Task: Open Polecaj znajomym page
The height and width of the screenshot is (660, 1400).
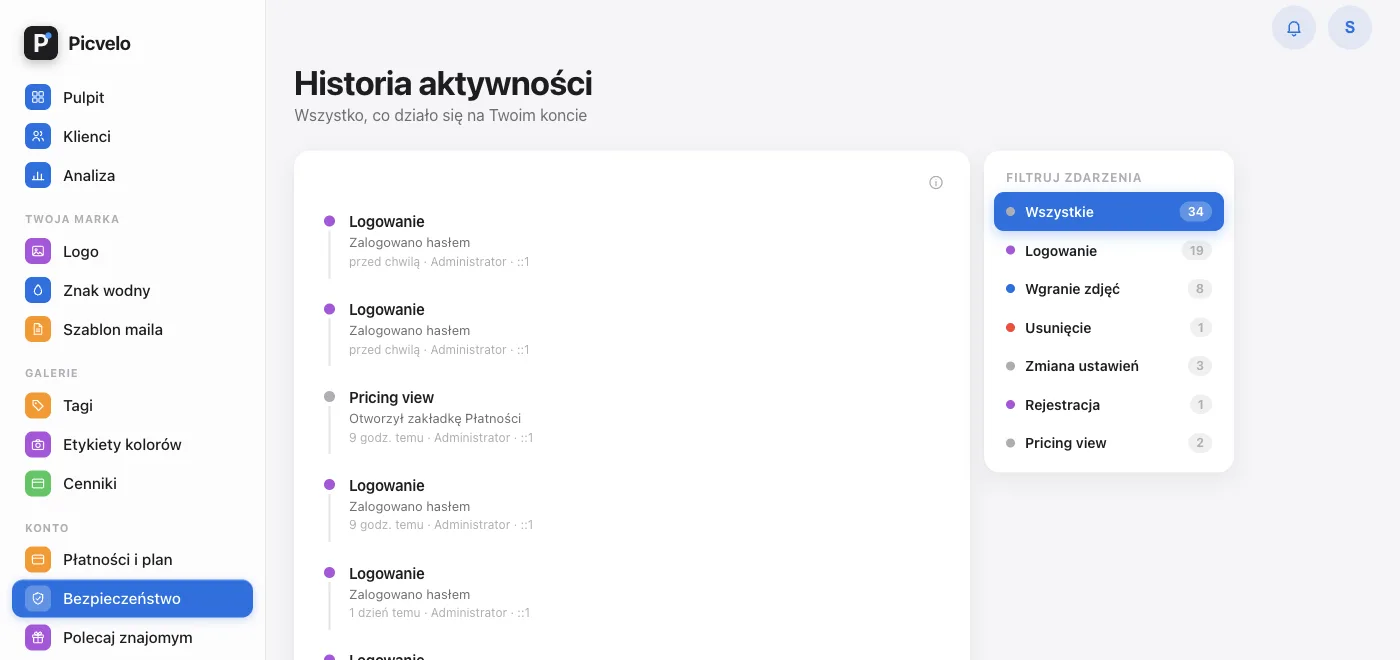Action: click(x=132, y=637)
